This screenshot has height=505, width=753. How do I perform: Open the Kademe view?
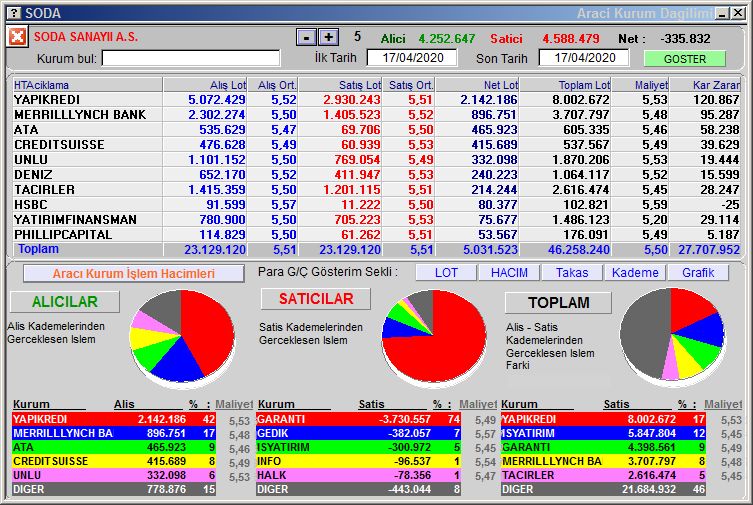click(x=635, y=273)
